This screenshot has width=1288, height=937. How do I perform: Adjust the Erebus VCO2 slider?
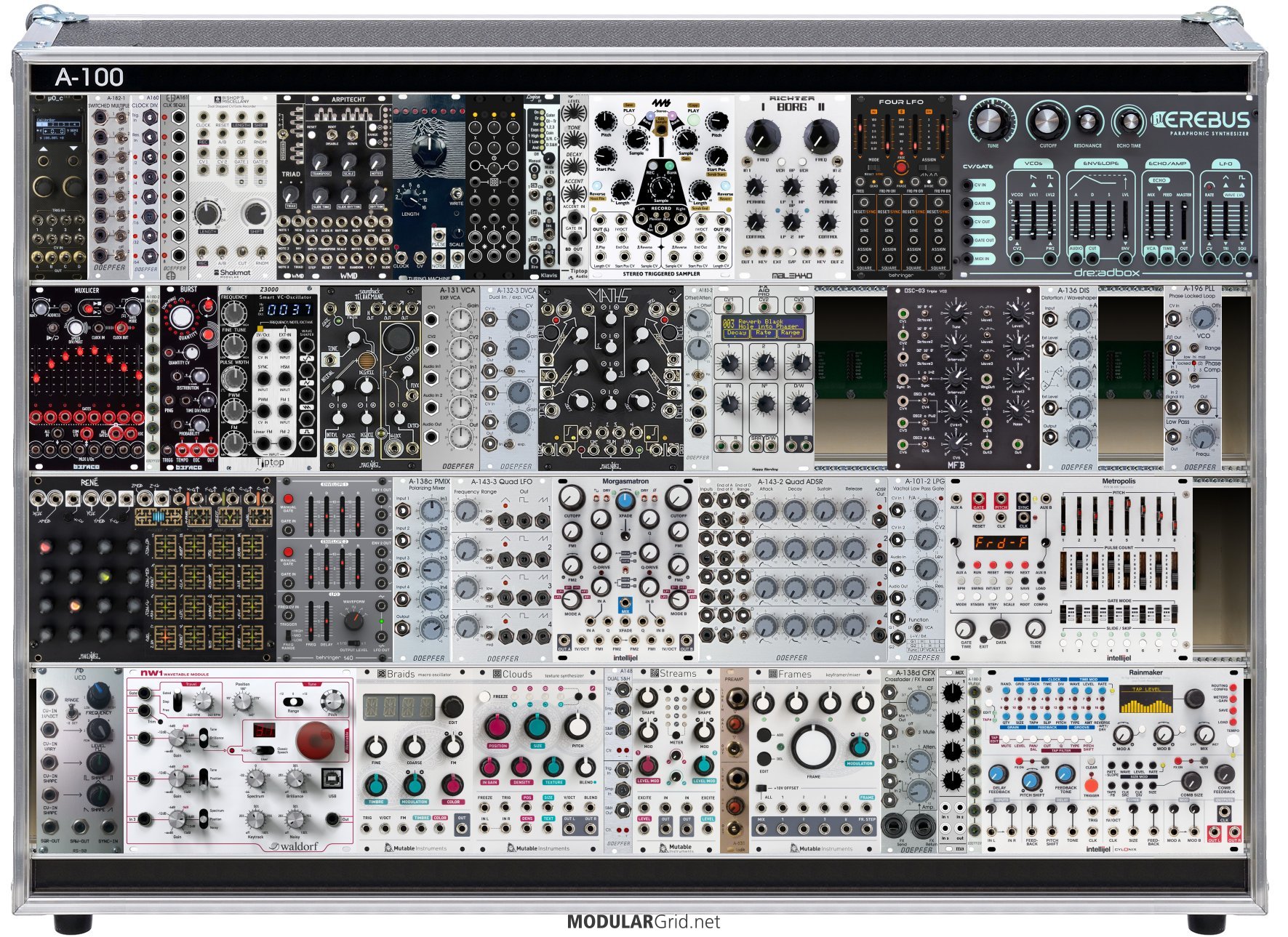coord(1017,220)
